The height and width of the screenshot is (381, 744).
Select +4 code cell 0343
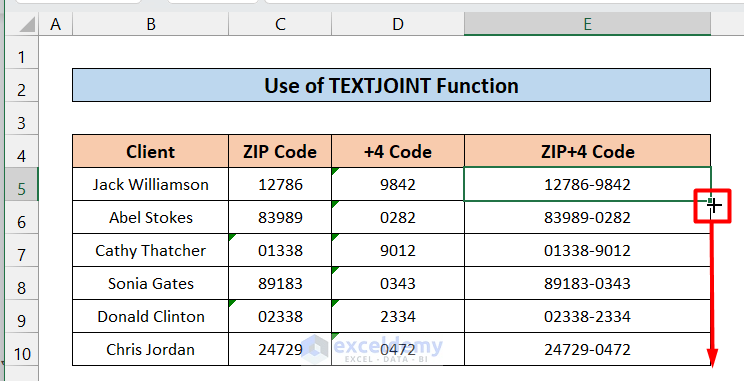point(398,283)
